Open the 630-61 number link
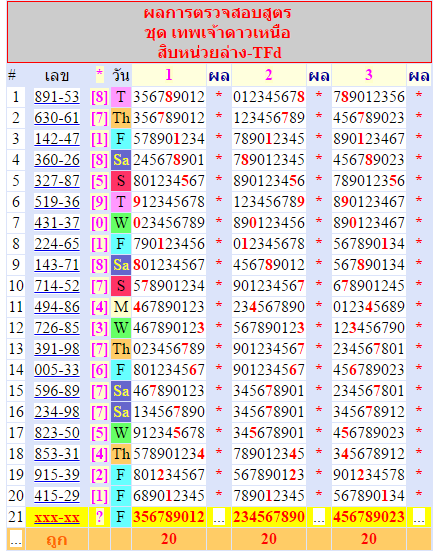Image resolution: width=437 pixels, height=557 pixels. pos(57,118)
